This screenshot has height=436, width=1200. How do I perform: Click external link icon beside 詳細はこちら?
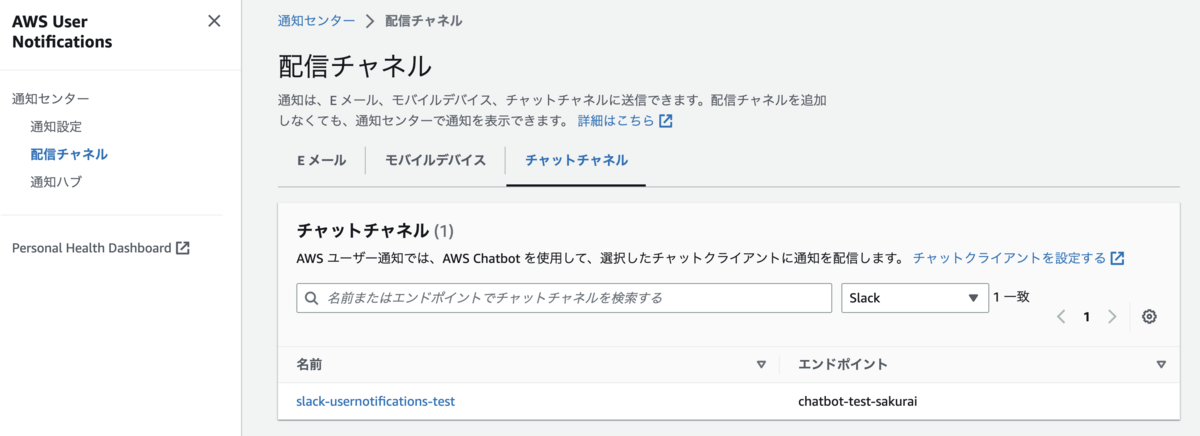click(665, 121)
